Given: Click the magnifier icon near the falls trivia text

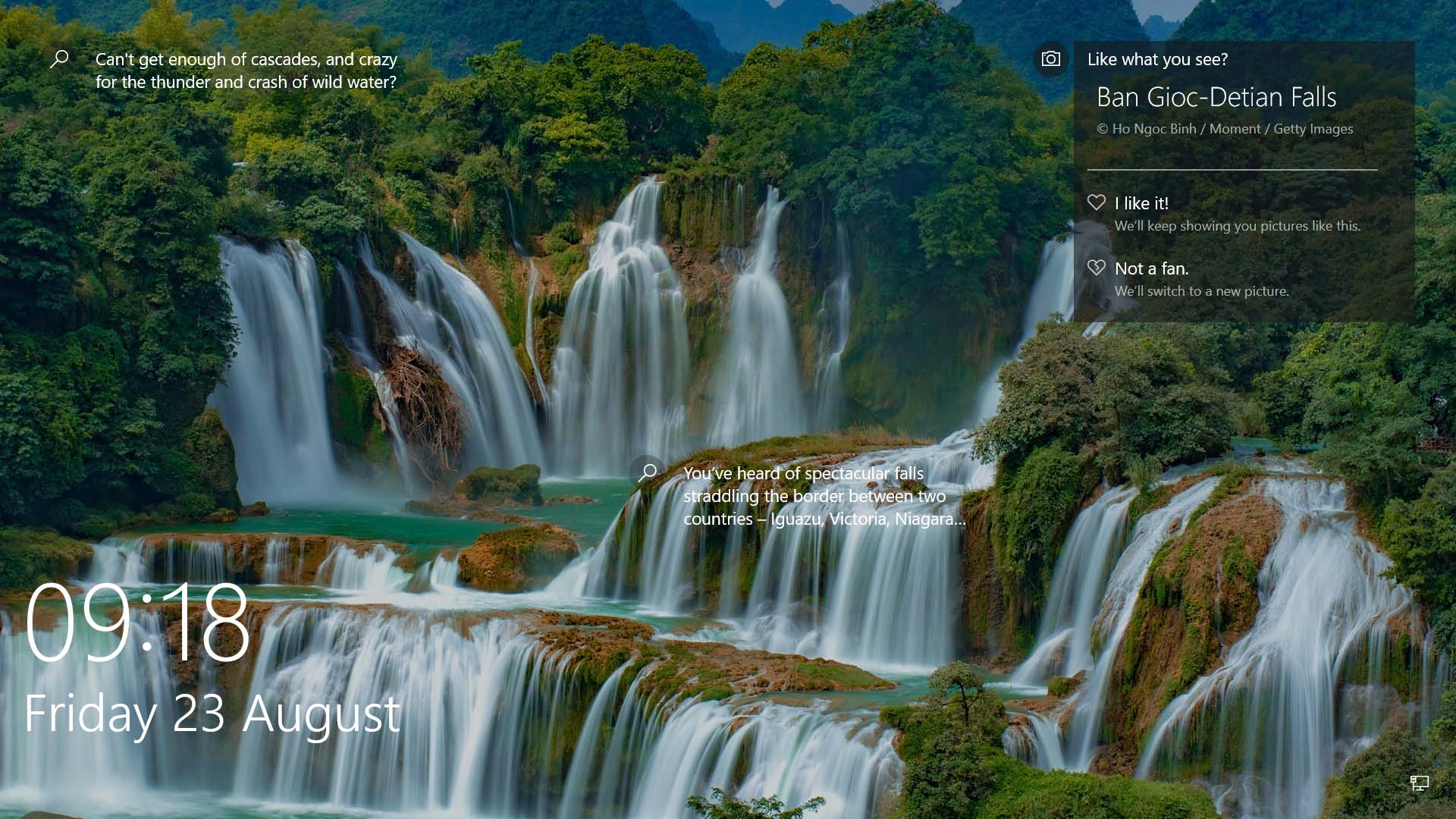Looking at the screenshot, I should coord(647,472).
